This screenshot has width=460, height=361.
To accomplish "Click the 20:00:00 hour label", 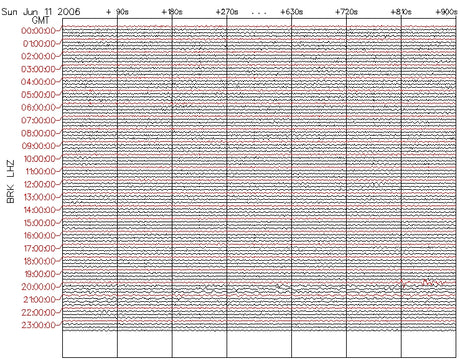I will [38, 287].
